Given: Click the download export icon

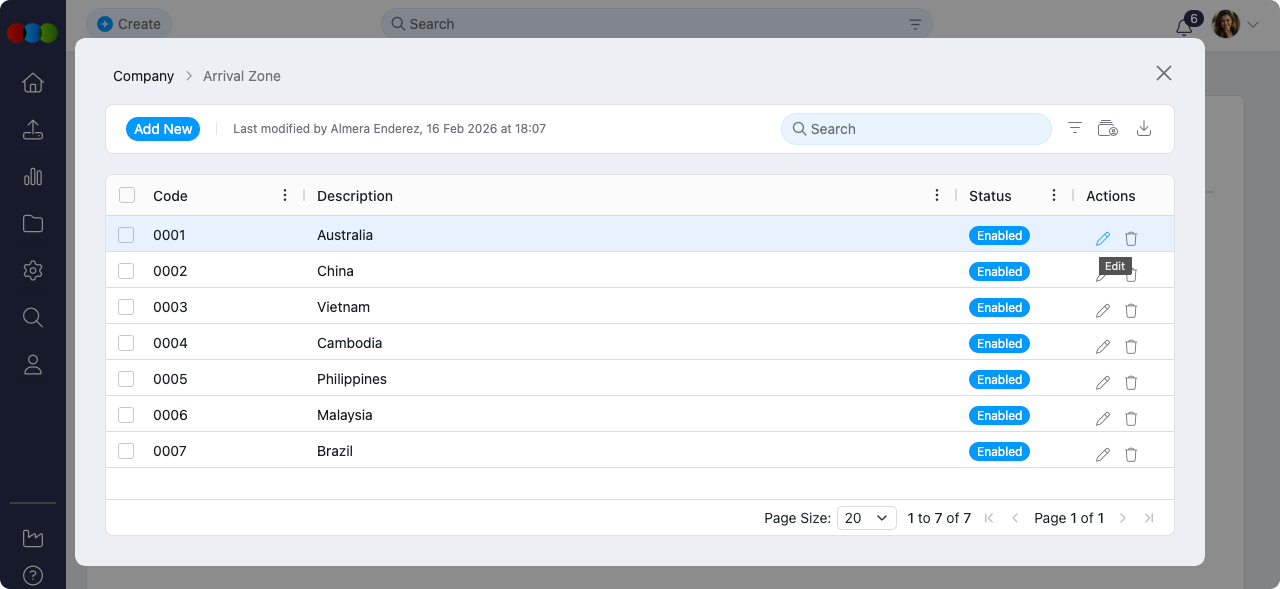Looking at the screenshot, I should (x=1145, y=128).
